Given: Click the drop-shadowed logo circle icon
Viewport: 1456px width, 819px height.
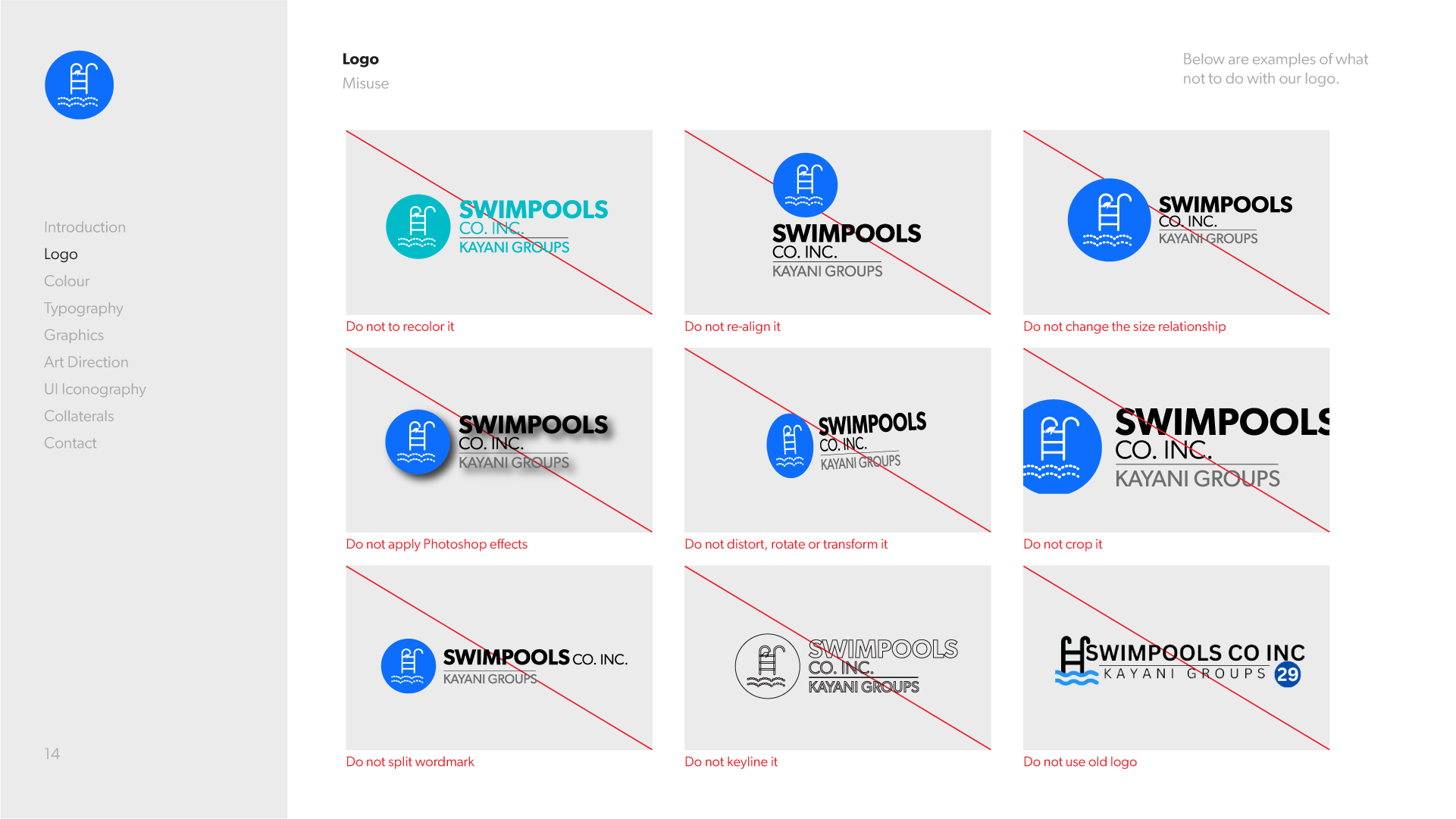Looking at the screenshot, I should point(418,442).
